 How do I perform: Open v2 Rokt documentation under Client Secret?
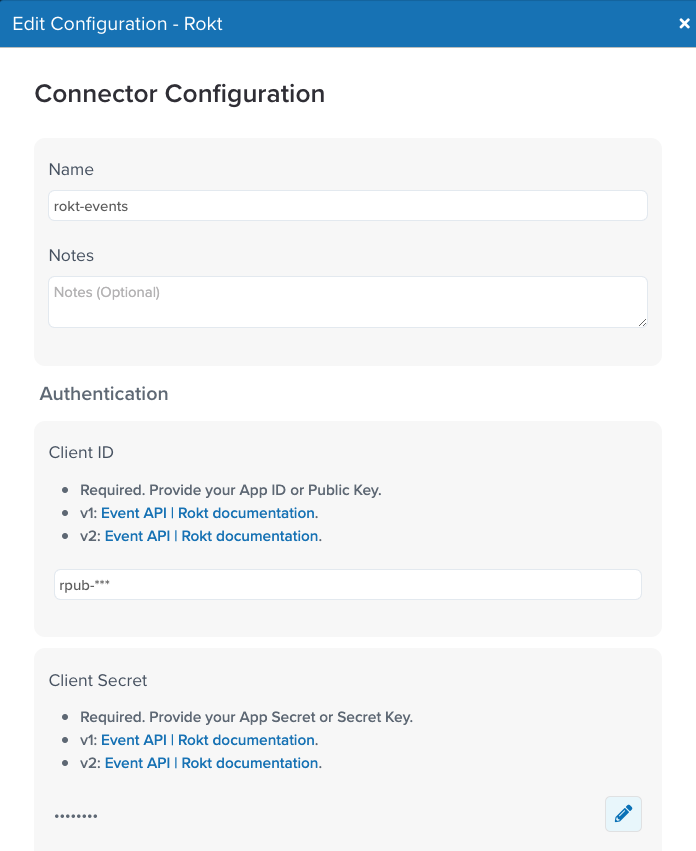[250, 763]
